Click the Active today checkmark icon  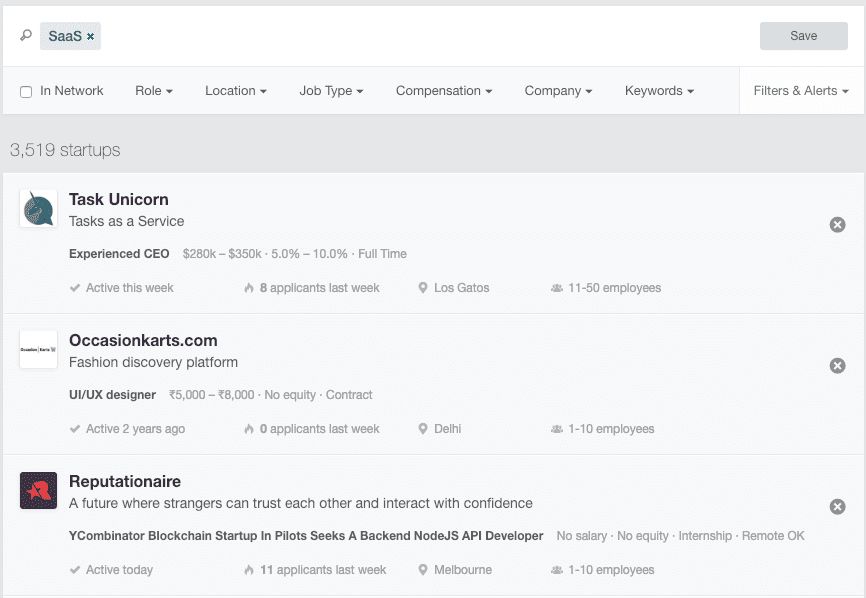coord(75,570)
